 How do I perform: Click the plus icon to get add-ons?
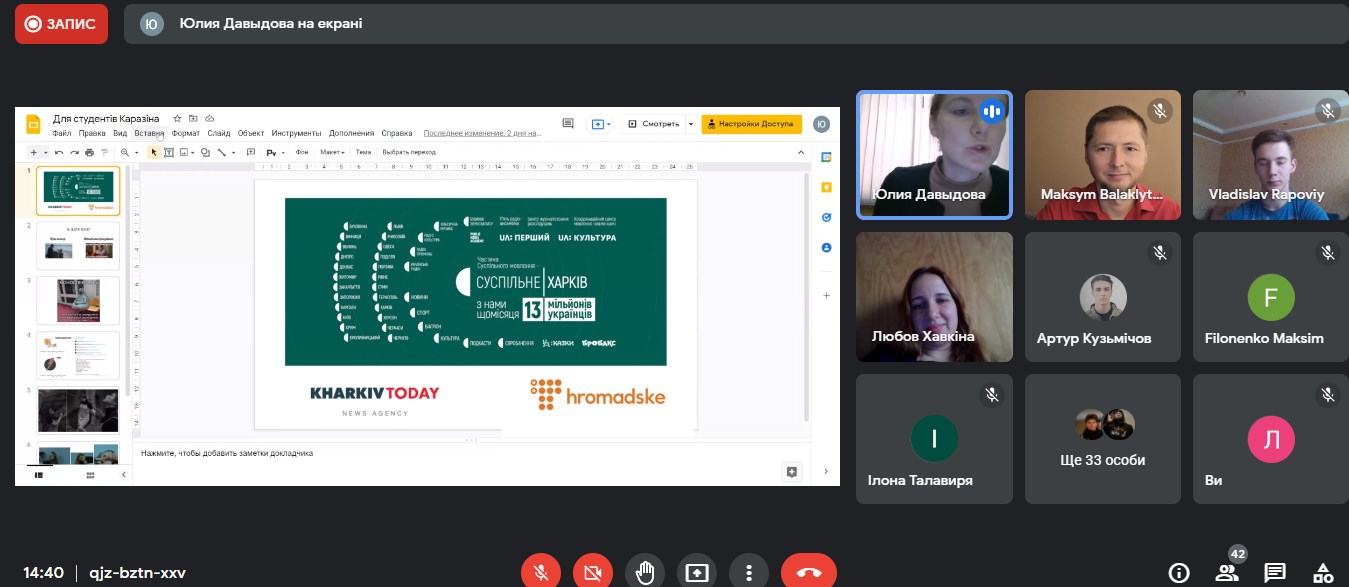pyautogui.click(x=826, y=296)
